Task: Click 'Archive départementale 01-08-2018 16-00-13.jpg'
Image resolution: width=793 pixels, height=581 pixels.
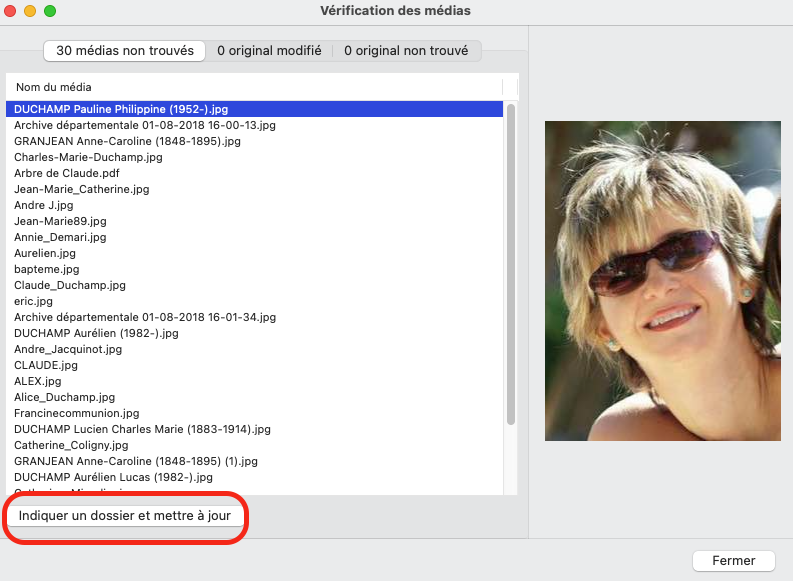Action: [x=144, y=125]
